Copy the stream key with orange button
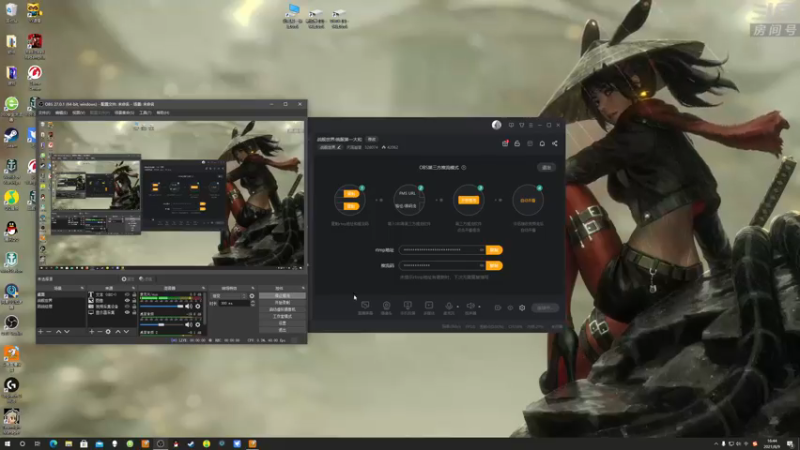Screen dimensions: 800x450 (494, 265)
